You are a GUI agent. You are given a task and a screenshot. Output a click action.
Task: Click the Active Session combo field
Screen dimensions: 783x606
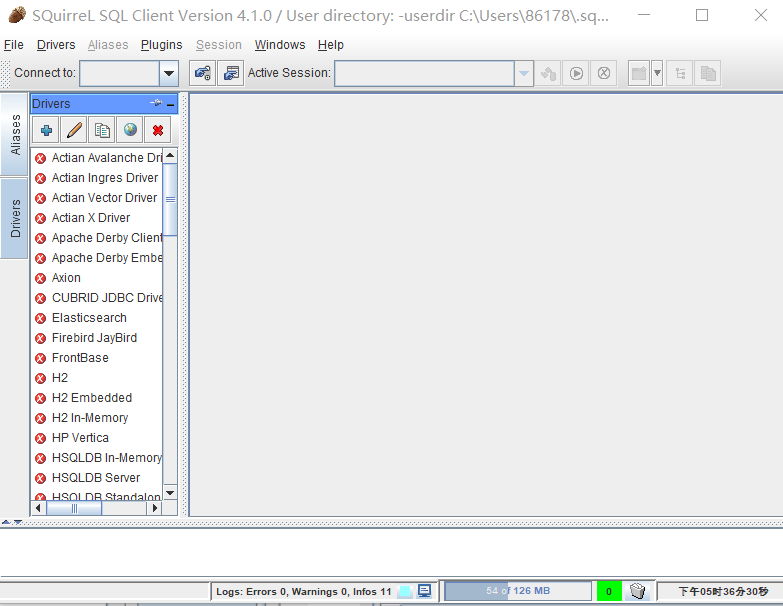(x=424, y=73)
